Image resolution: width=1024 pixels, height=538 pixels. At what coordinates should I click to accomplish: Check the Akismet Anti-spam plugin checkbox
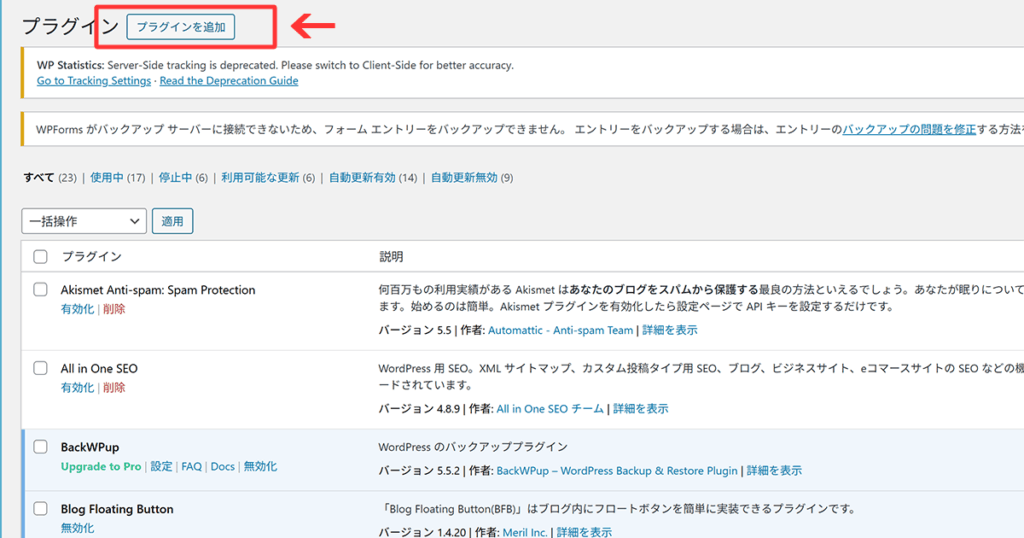(x=41, y=290)
